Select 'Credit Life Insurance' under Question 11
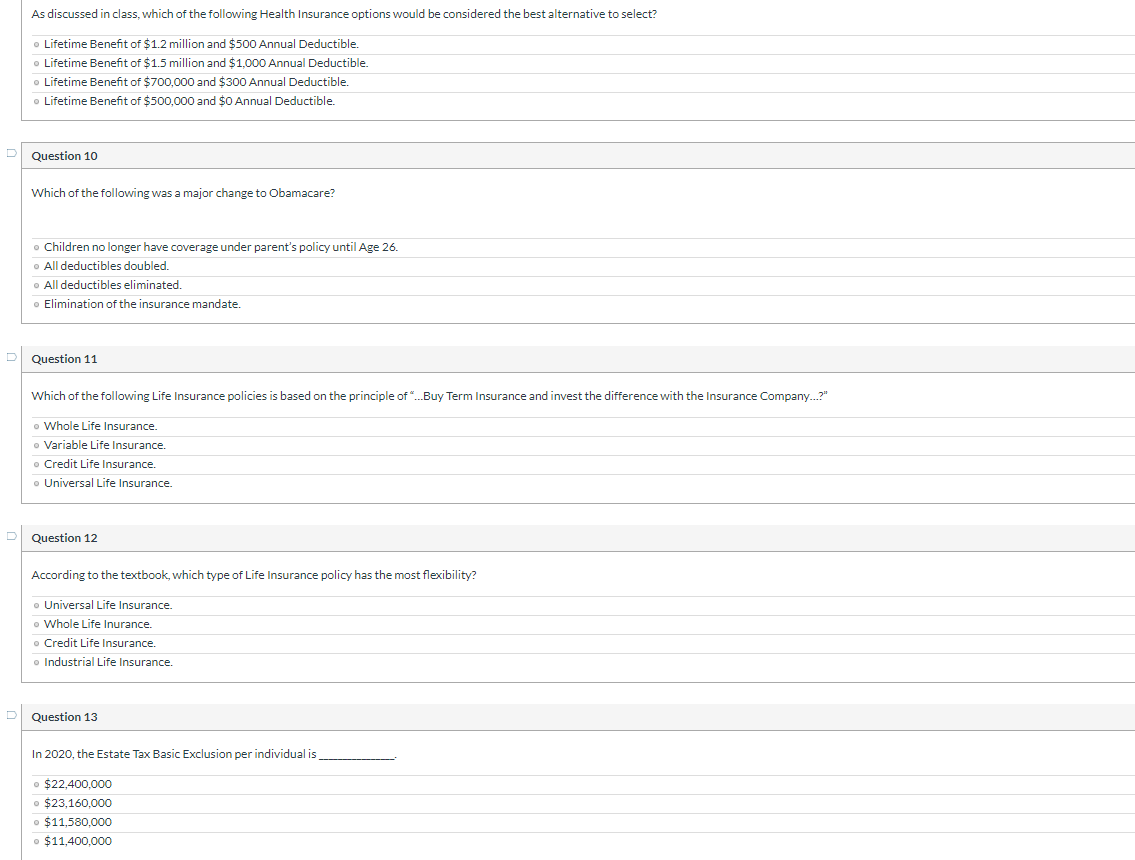The height and width of the screenshot is (860, 1135). 34,464
